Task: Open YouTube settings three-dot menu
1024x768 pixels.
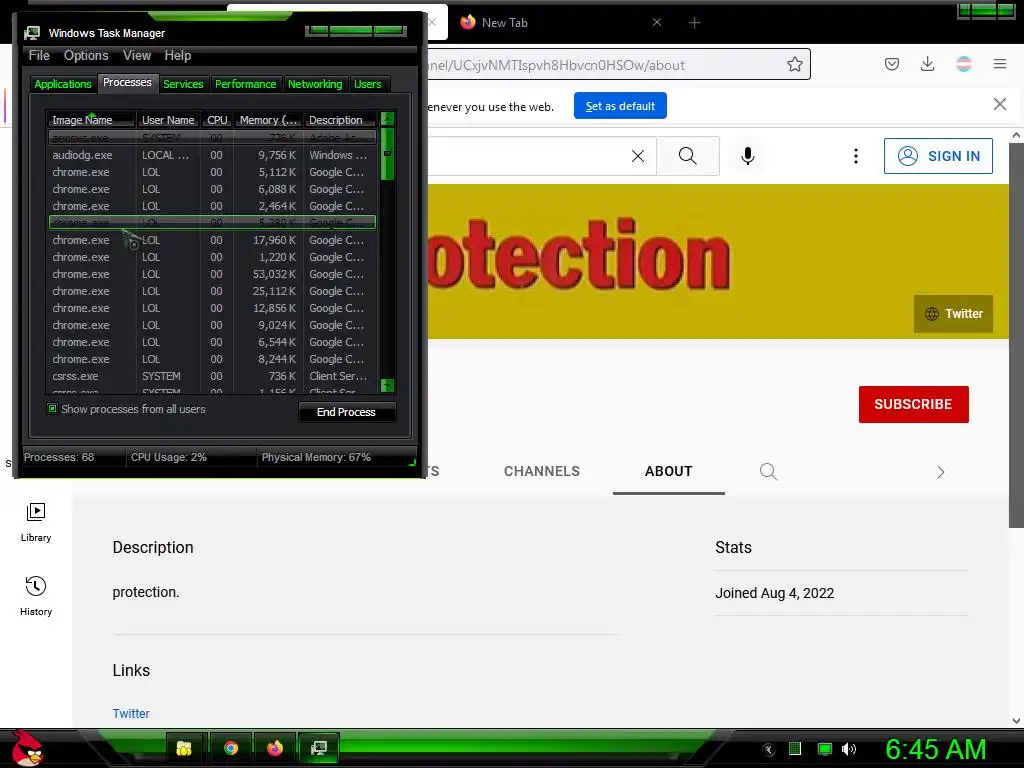Action: click(856, 156)
